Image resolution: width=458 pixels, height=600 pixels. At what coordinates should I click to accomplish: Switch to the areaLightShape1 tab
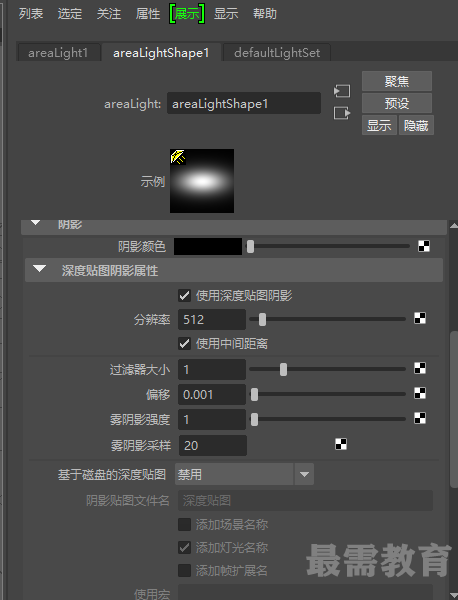pos(161,53)
